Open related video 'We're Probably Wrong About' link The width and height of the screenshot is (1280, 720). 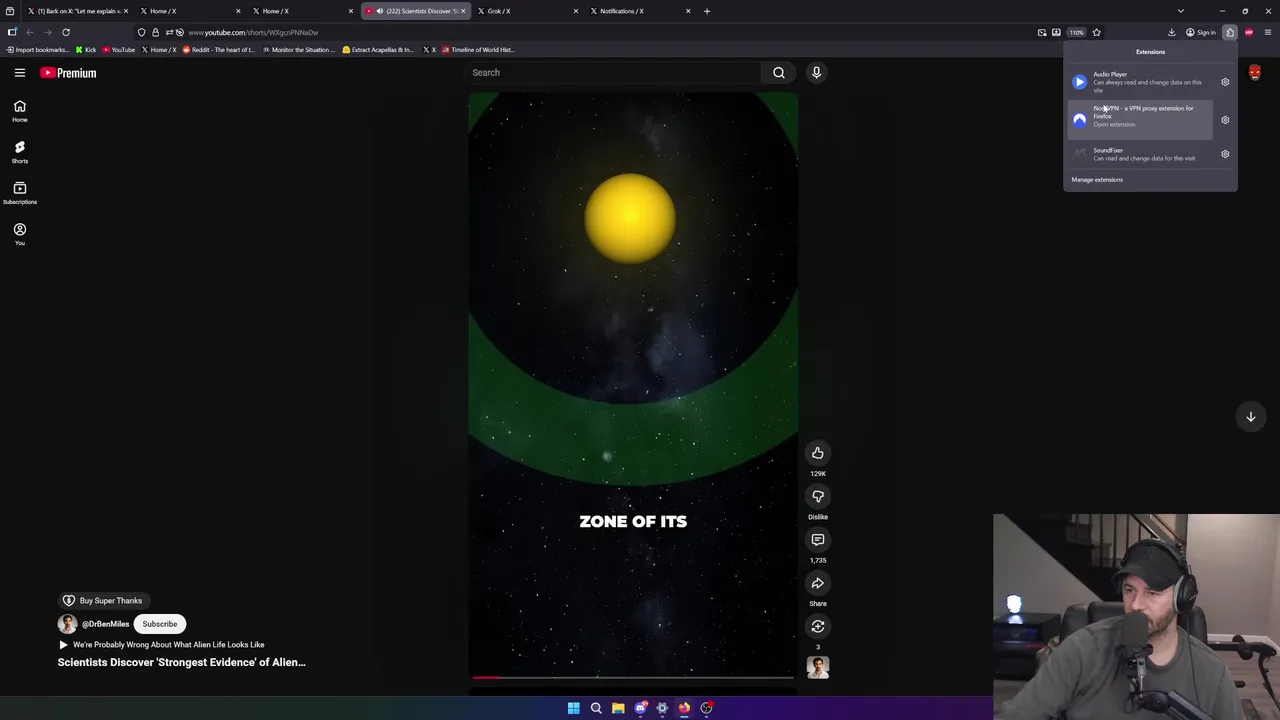point(161,645)
